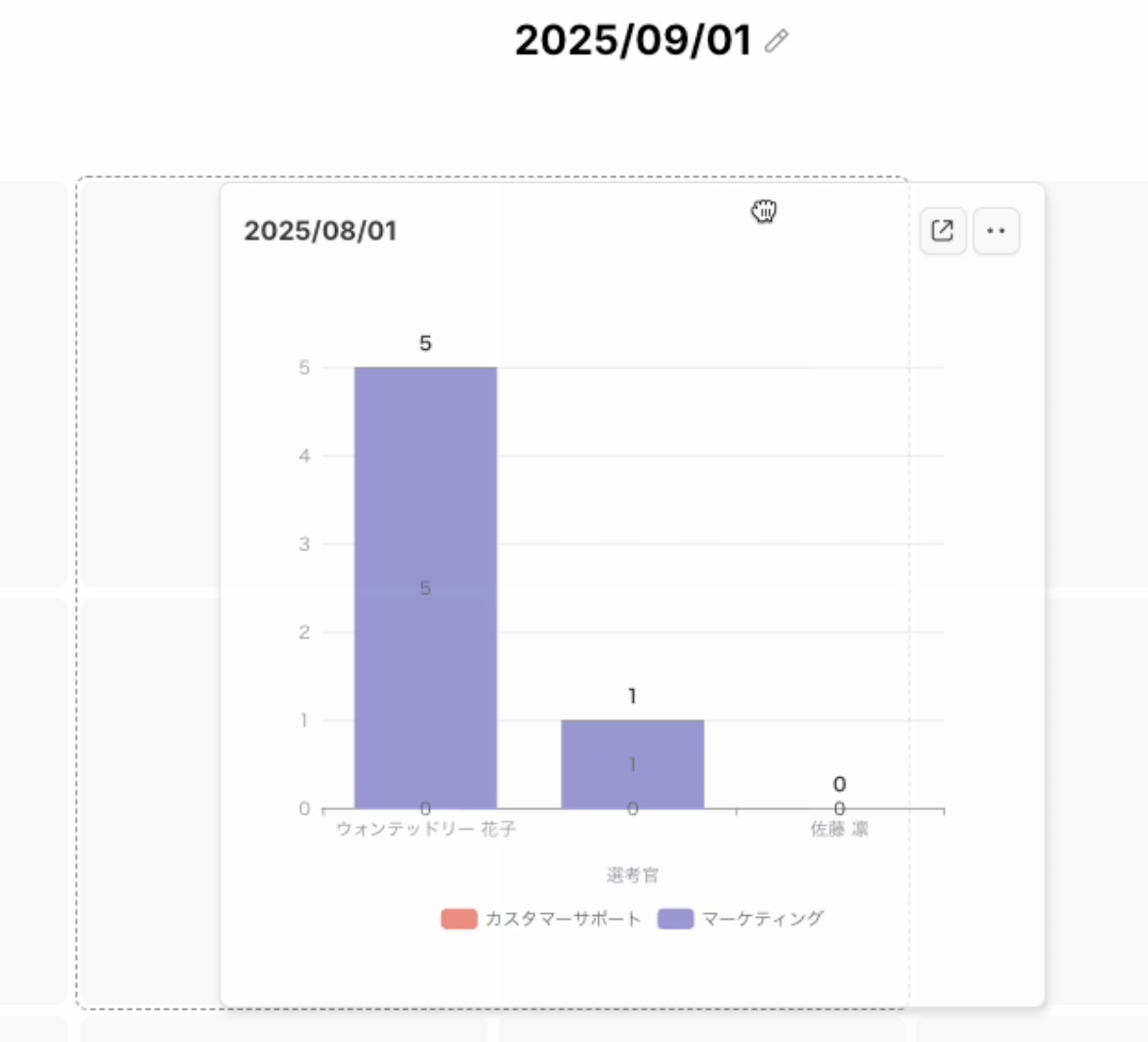Viewport: 1148px width, 1042px height.
Task: Click the y-axis tick label 3
Action: click(305, 544)
